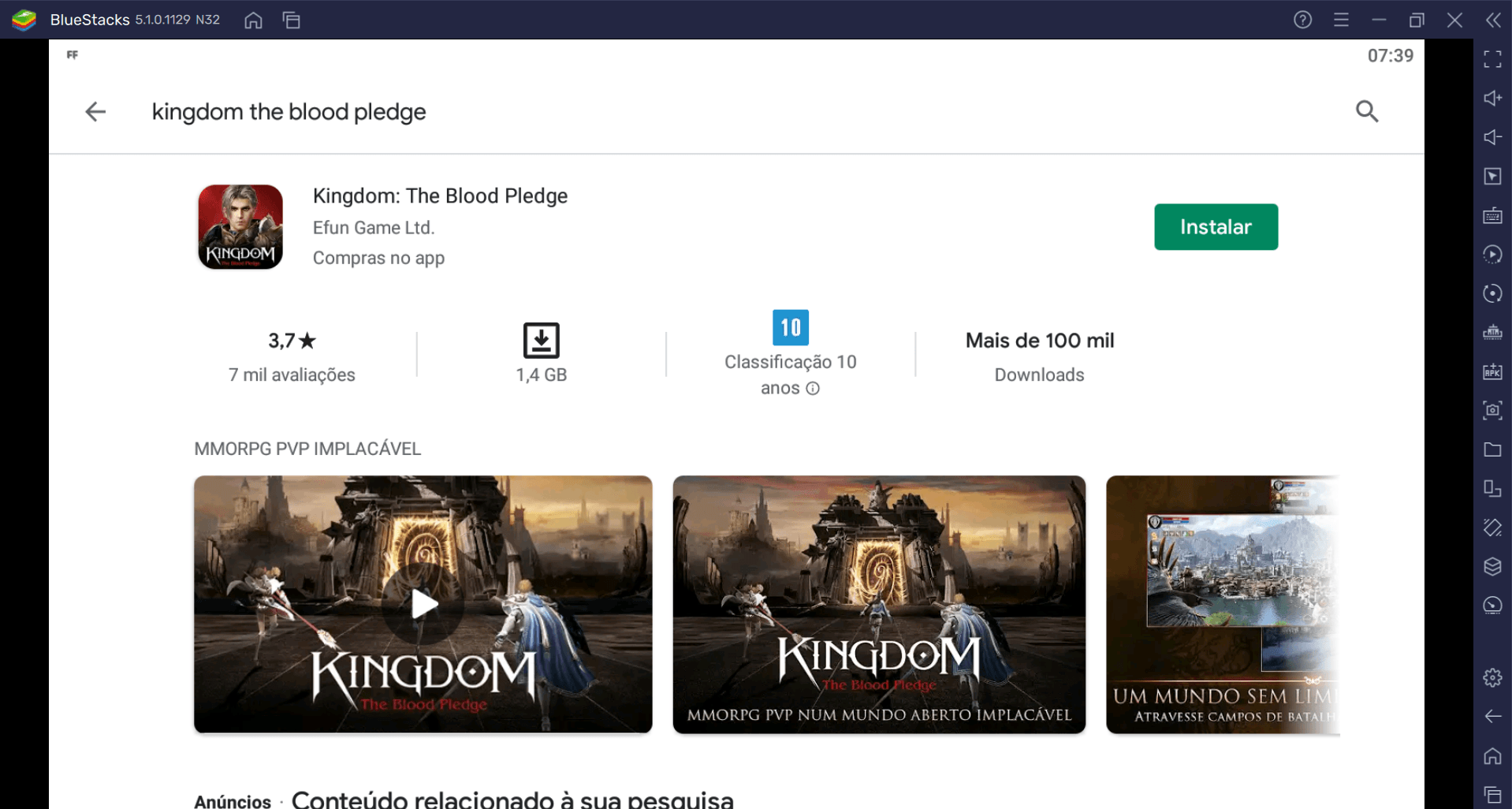Viewport: 1512px width, 809px height.
Task: Click the sidebar back arrow icon
Action: click(x=1492, y=716)
